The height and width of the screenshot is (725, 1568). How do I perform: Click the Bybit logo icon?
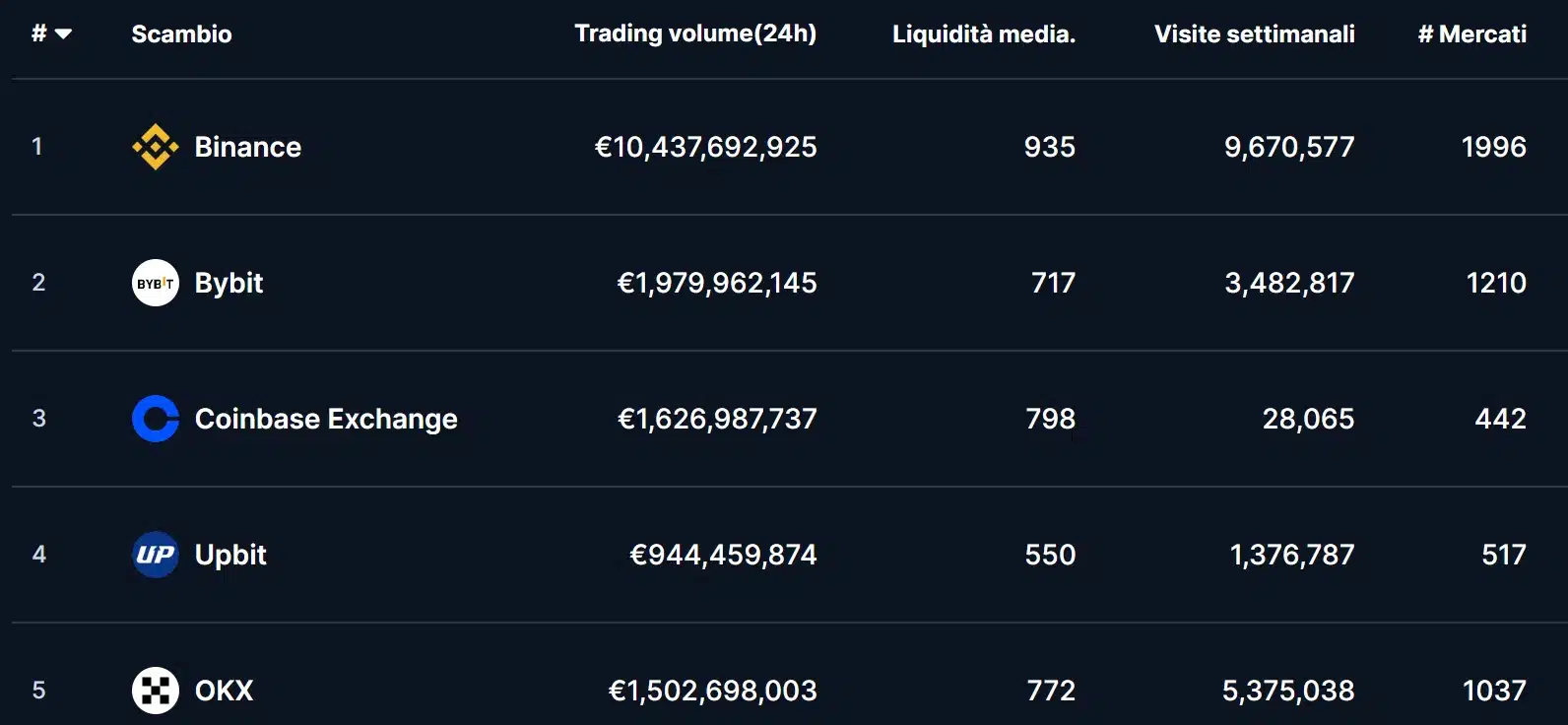156,283
